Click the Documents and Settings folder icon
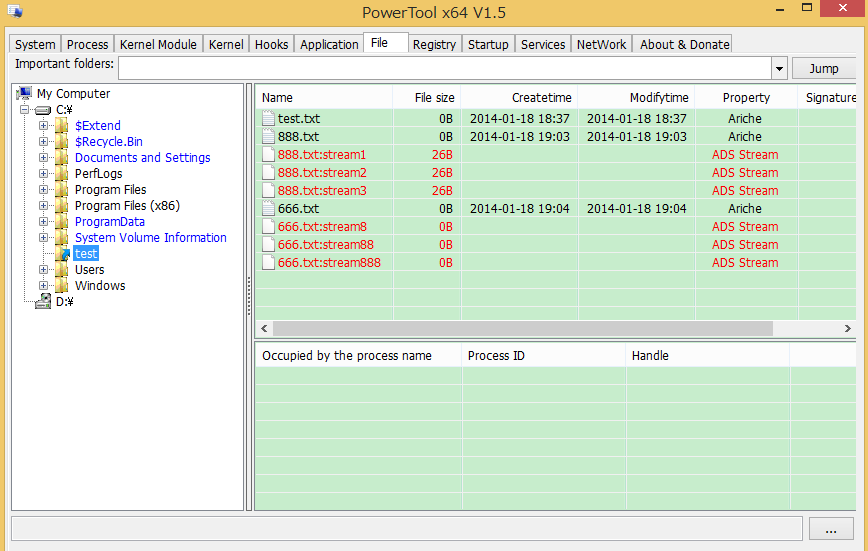This screenshot has width=868, height=551. (61, 158)
